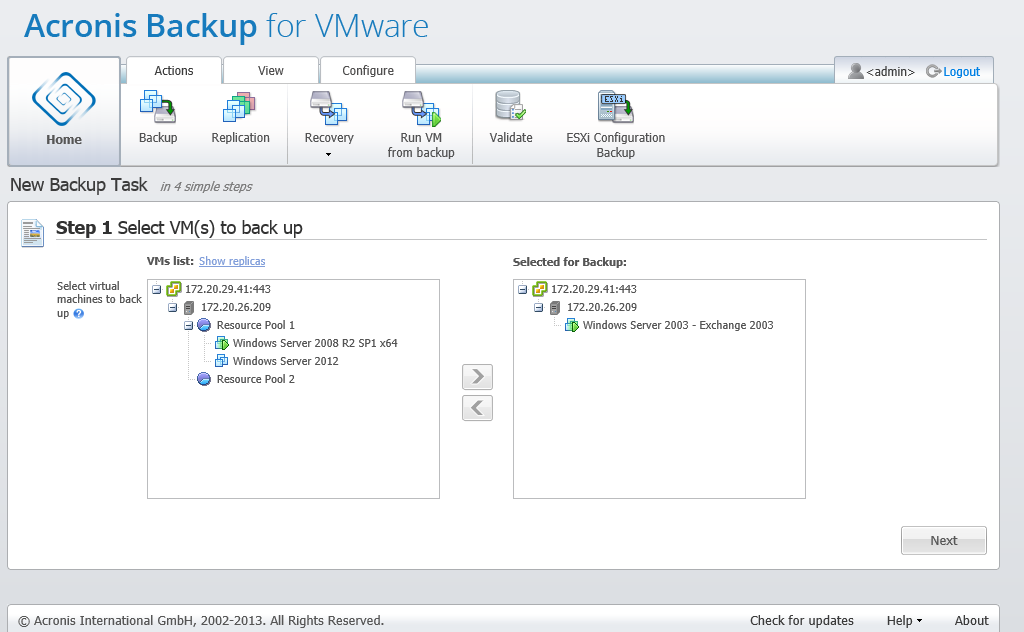Click vCenter icon in Selected for Backup
The image size is (1024, 632).
click(539, 289)
